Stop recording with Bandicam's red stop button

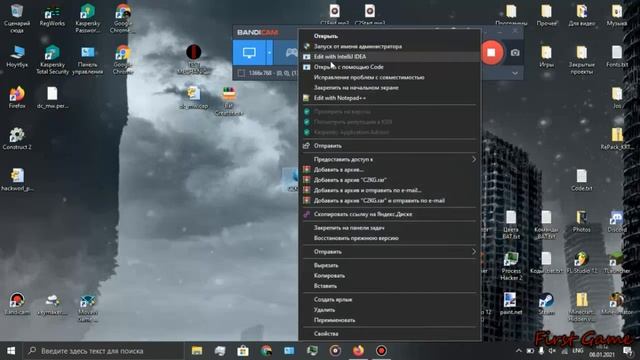point(491,52)
